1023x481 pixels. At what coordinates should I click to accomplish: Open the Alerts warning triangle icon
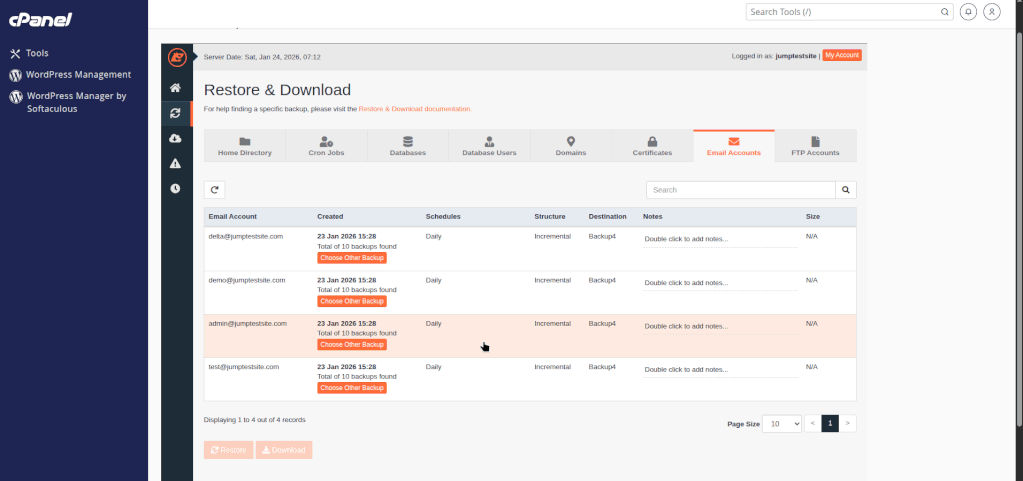pyautogui.click(x=175, y=163)
